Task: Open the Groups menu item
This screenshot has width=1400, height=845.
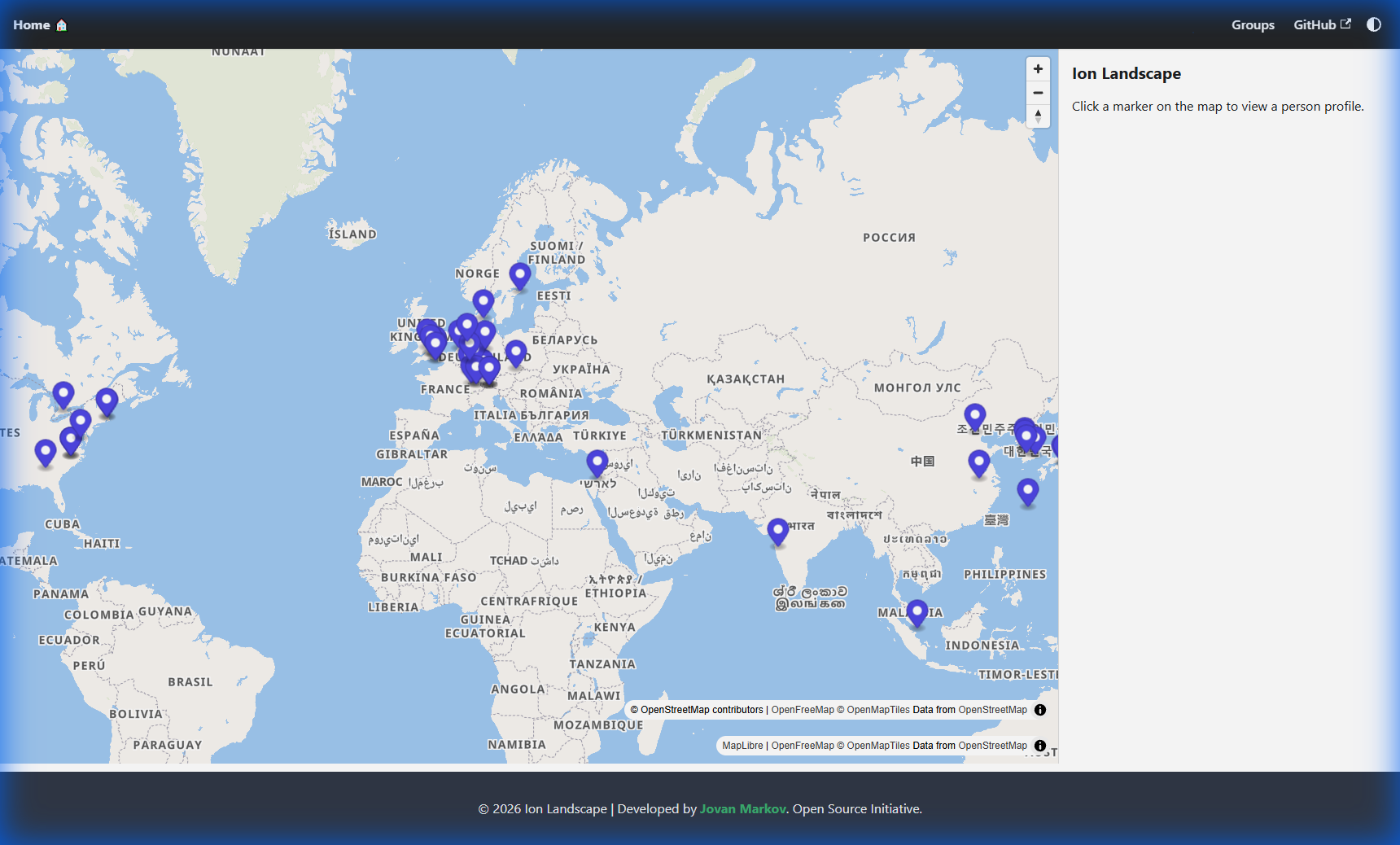Action: point(1252,25)
